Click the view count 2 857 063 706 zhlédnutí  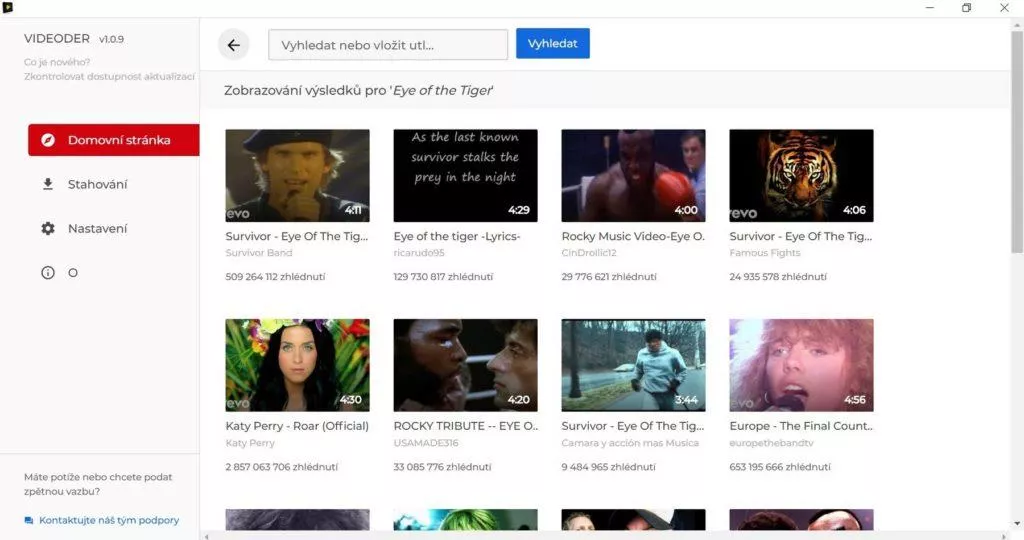281,467
